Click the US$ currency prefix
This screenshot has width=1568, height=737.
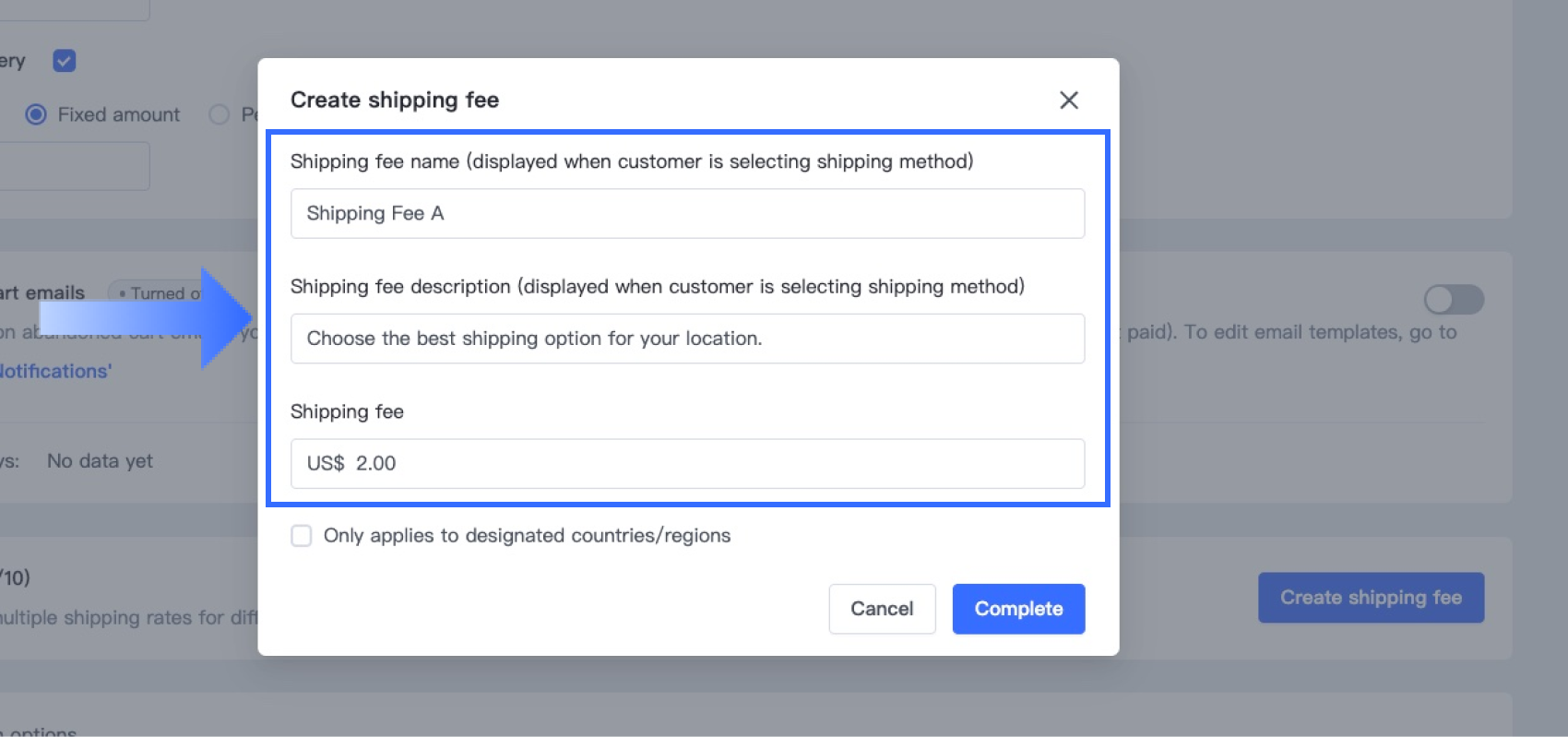pyautogui.click(x=325, y=463)
